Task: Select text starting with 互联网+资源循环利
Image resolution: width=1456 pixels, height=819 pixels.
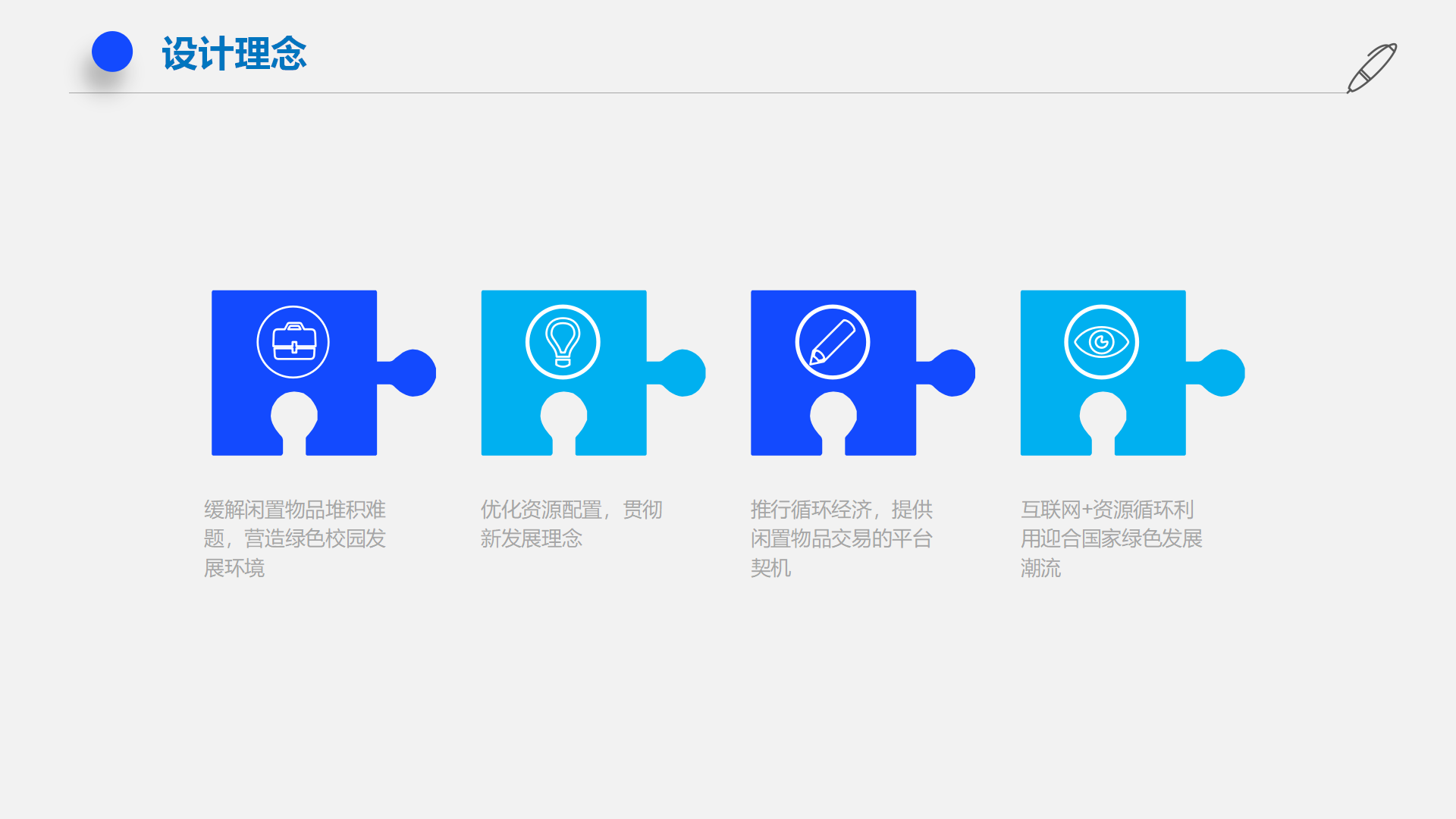Action: 1112,538
